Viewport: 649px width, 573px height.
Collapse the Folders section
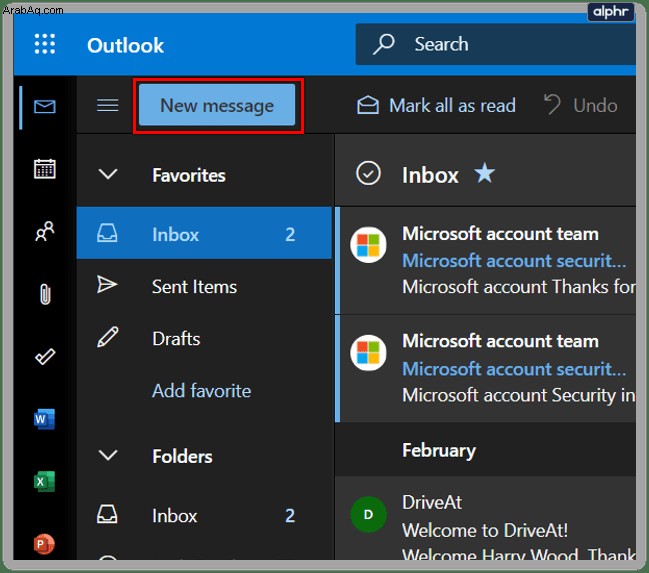tap(108, 455)
